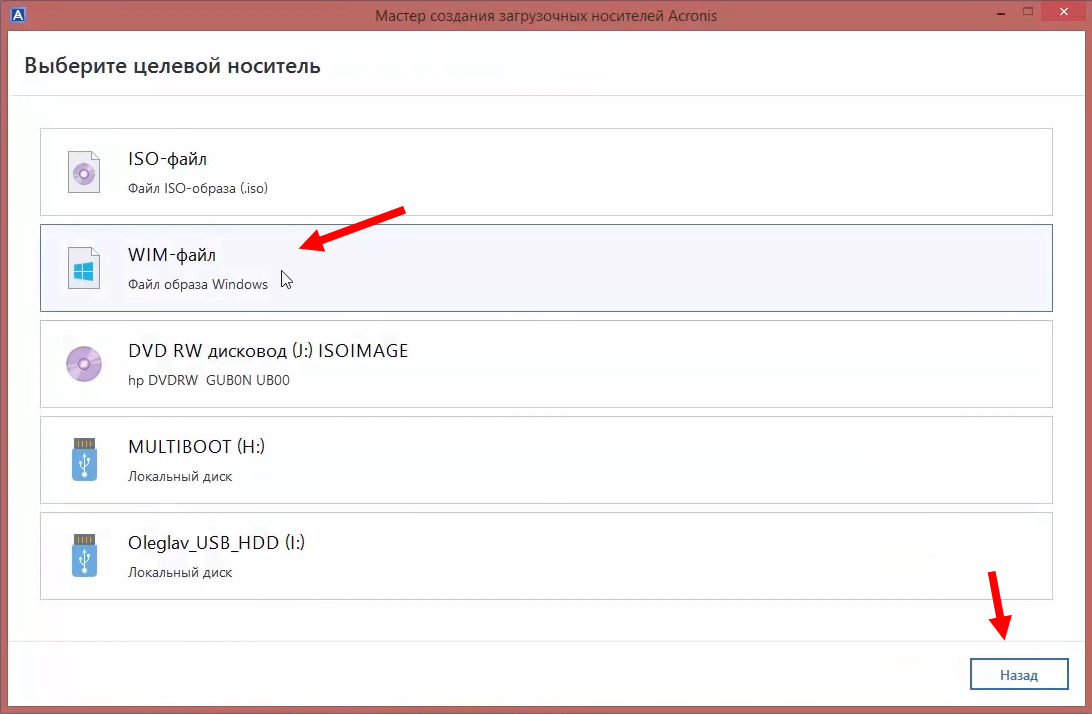Select the ISO-файл target media option

tap(546, 172)
